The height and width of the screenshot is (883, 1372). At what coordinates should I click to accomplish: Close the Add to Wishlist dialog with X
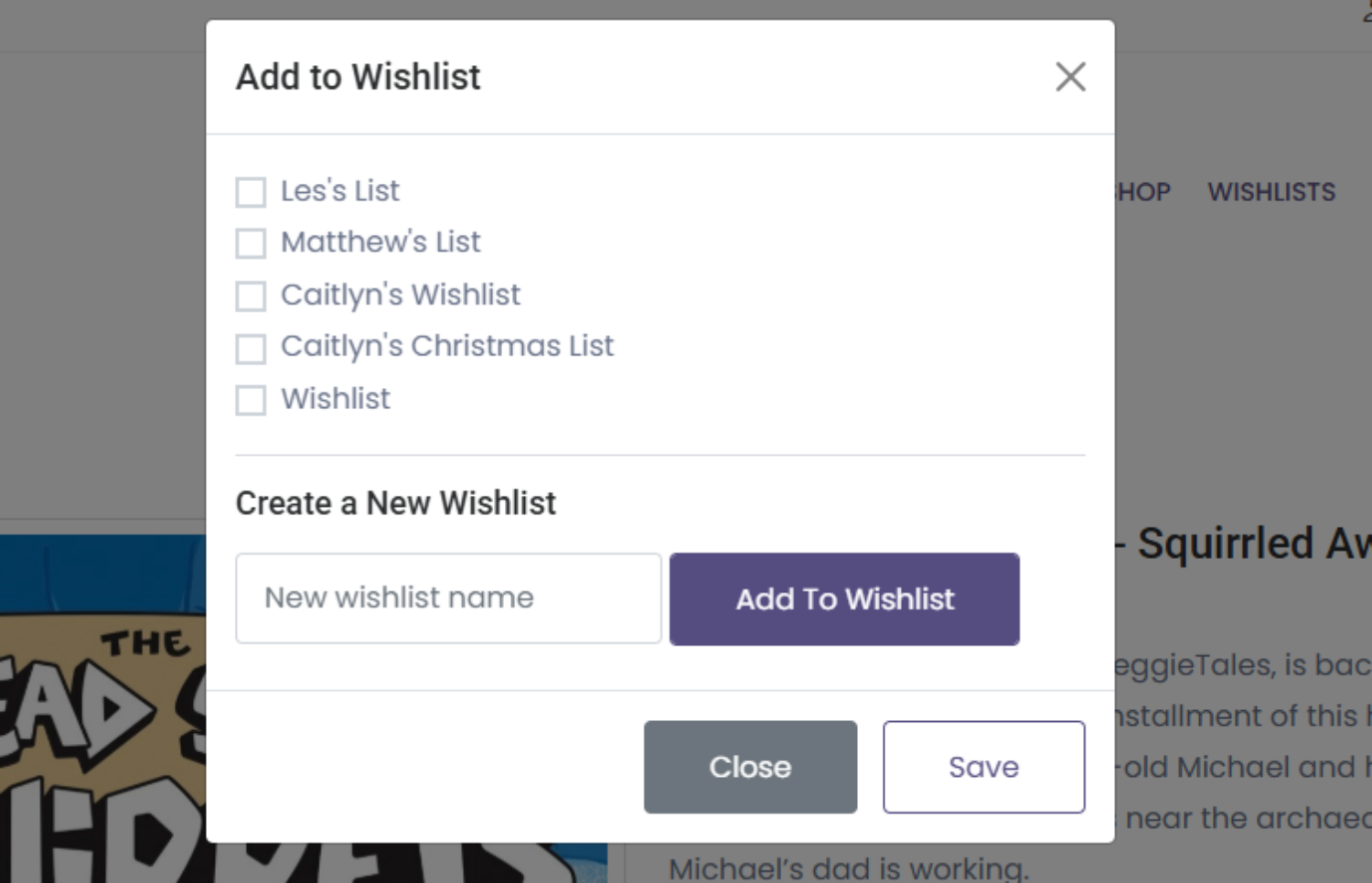pos(1070,77)
